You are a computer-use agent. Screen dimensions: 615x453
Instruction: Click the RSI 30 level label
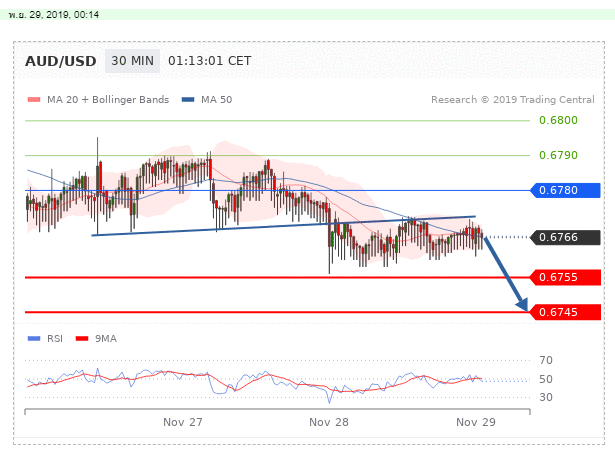(x=546, y=397)
